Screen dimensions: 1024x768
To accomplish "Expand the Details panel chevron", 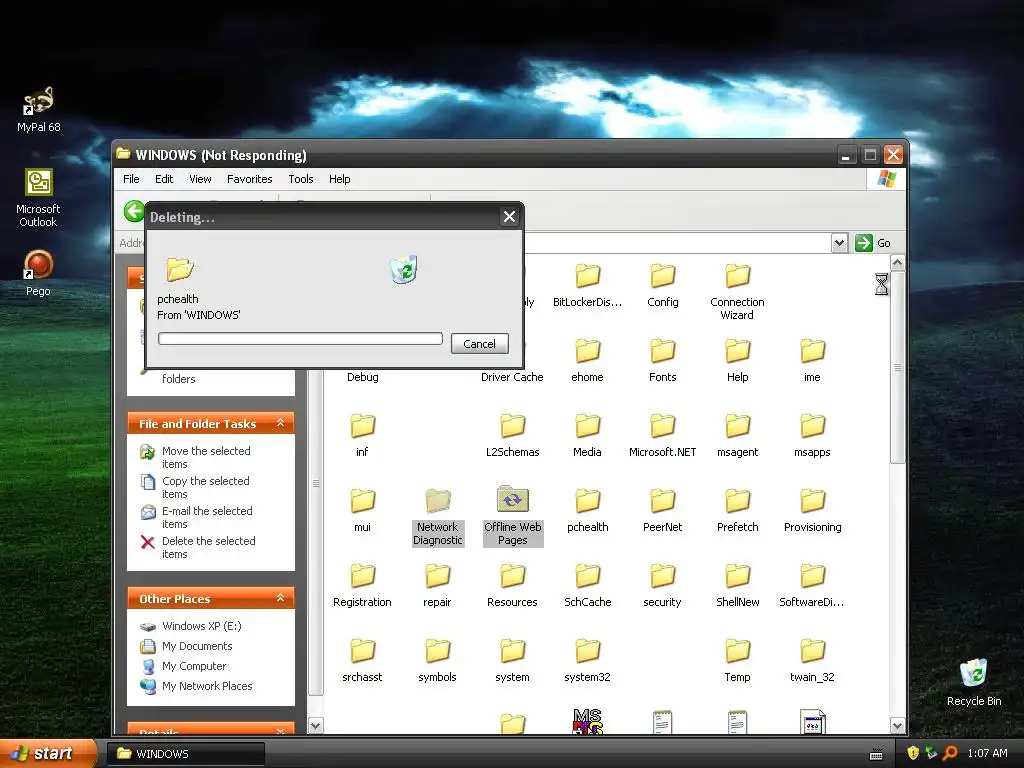I will [x=280, y=731].
